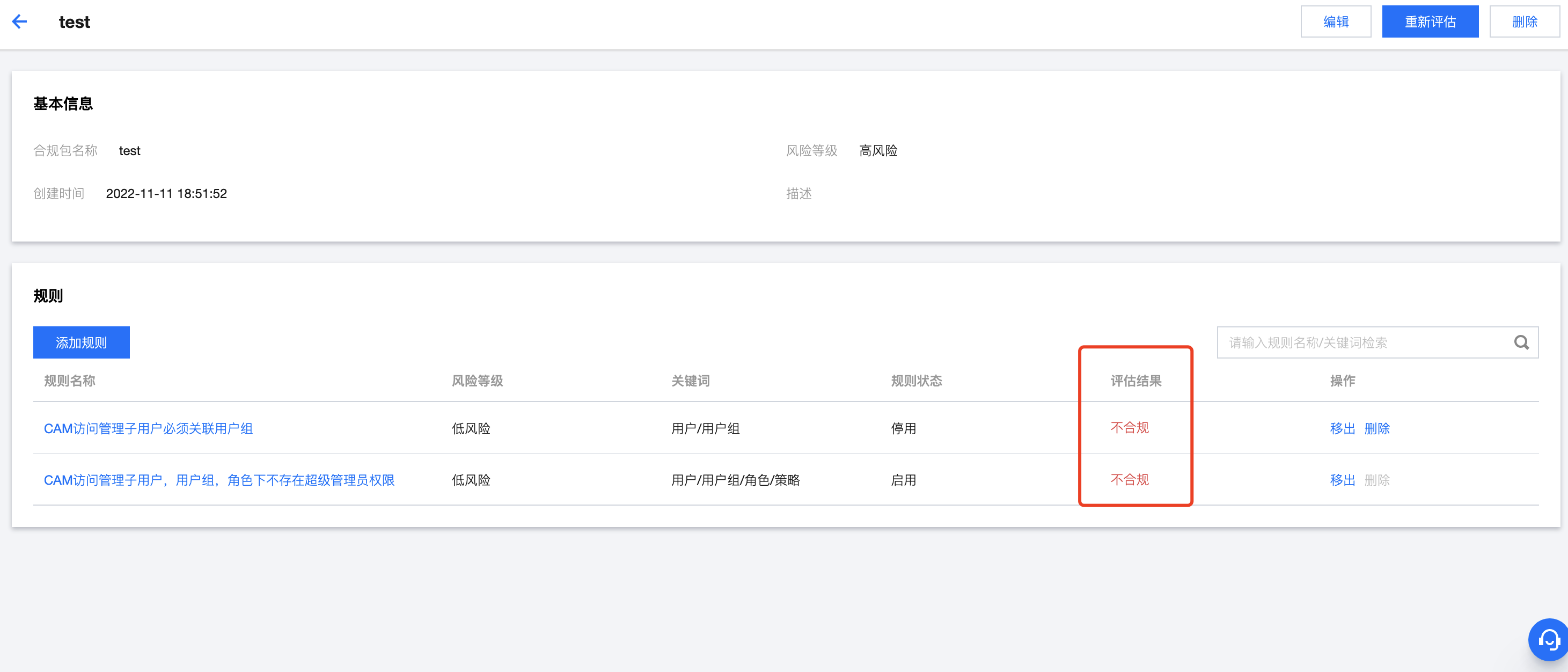Click the top-right 删除 button
The image size is (1568, 672).
point(1523,22)
